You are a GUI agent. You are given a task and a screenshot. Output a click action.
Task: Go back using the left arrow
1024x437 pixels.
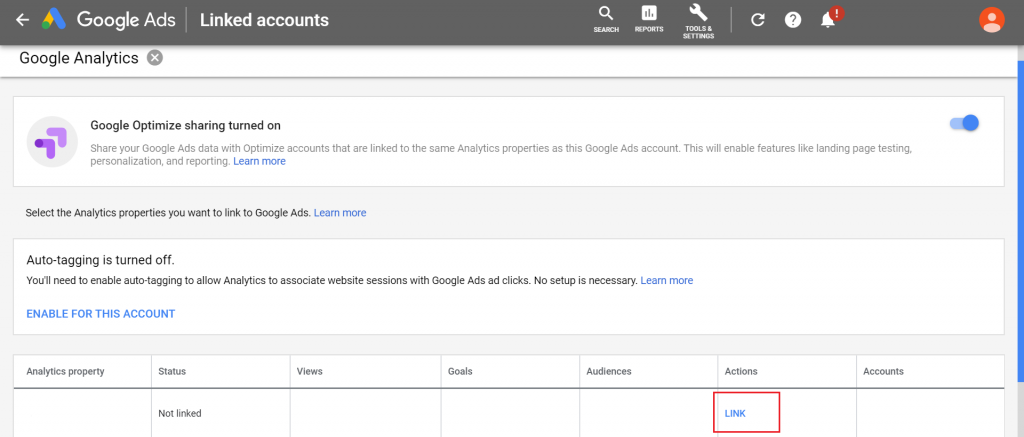[x=23, y=20]
